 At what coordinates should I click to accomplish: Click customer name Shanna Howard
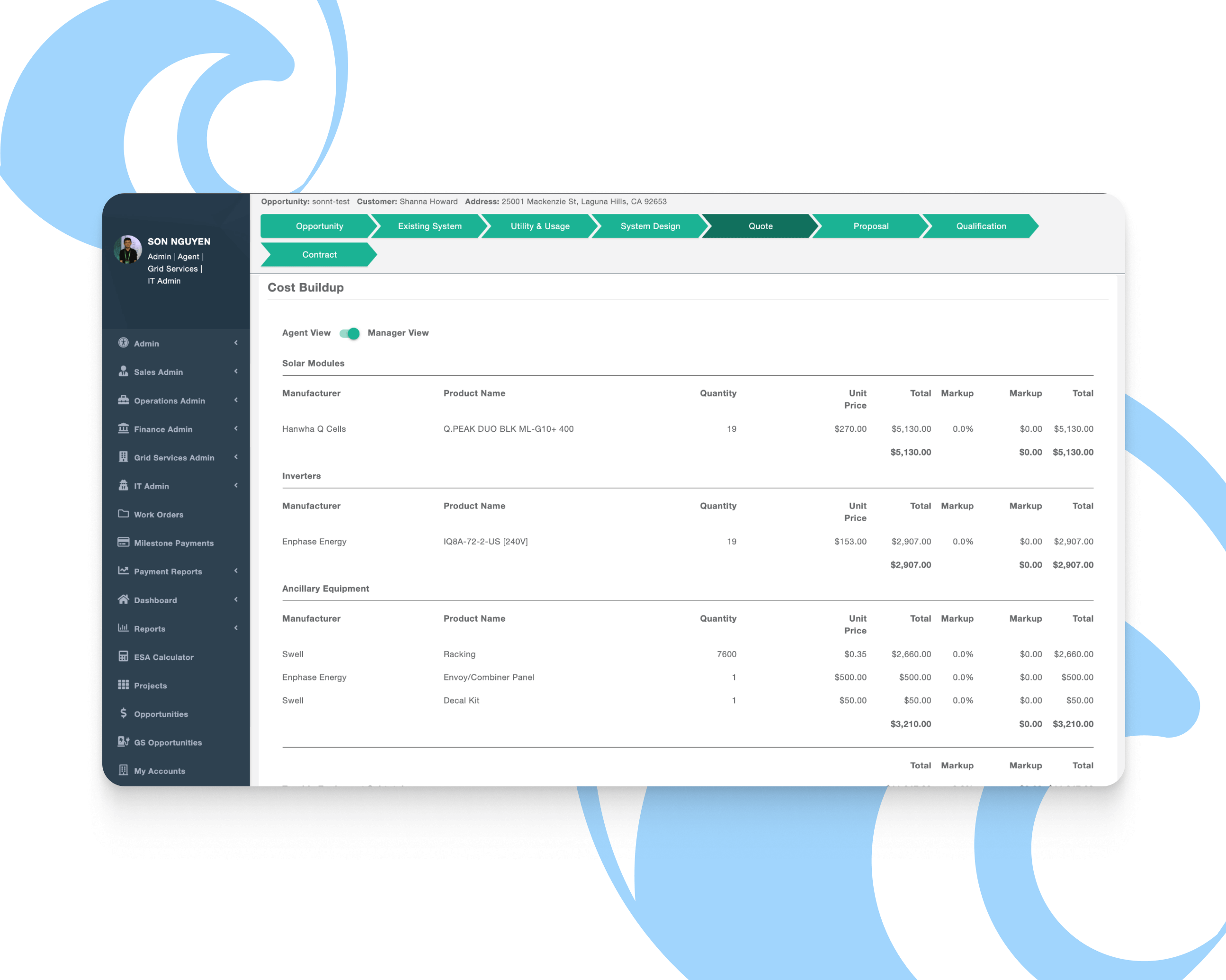click(x=428, y=202)
